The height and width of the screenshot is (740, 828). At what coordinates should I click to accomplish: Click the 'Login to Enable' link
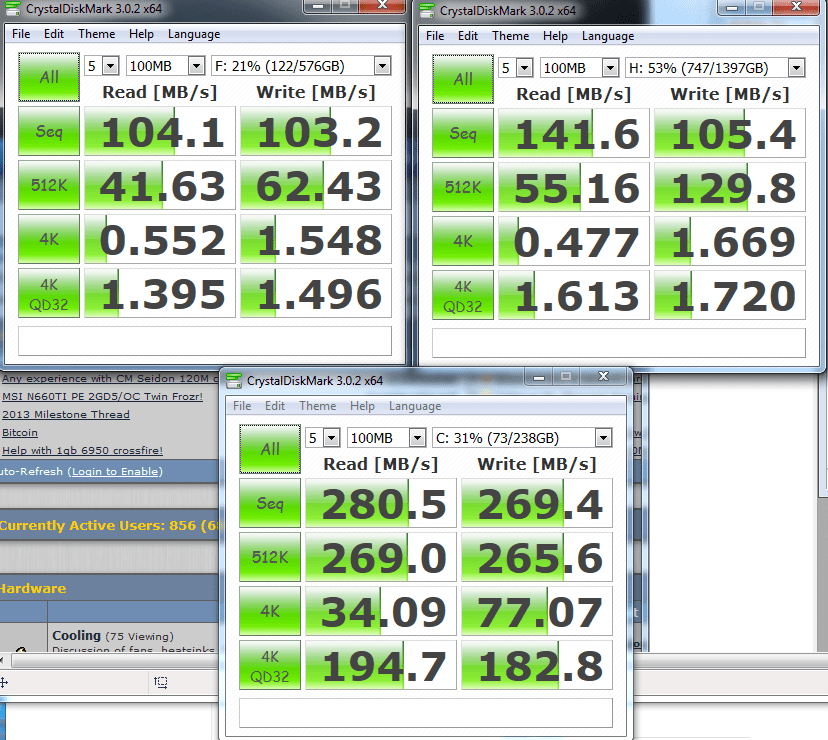pos(115,471)
